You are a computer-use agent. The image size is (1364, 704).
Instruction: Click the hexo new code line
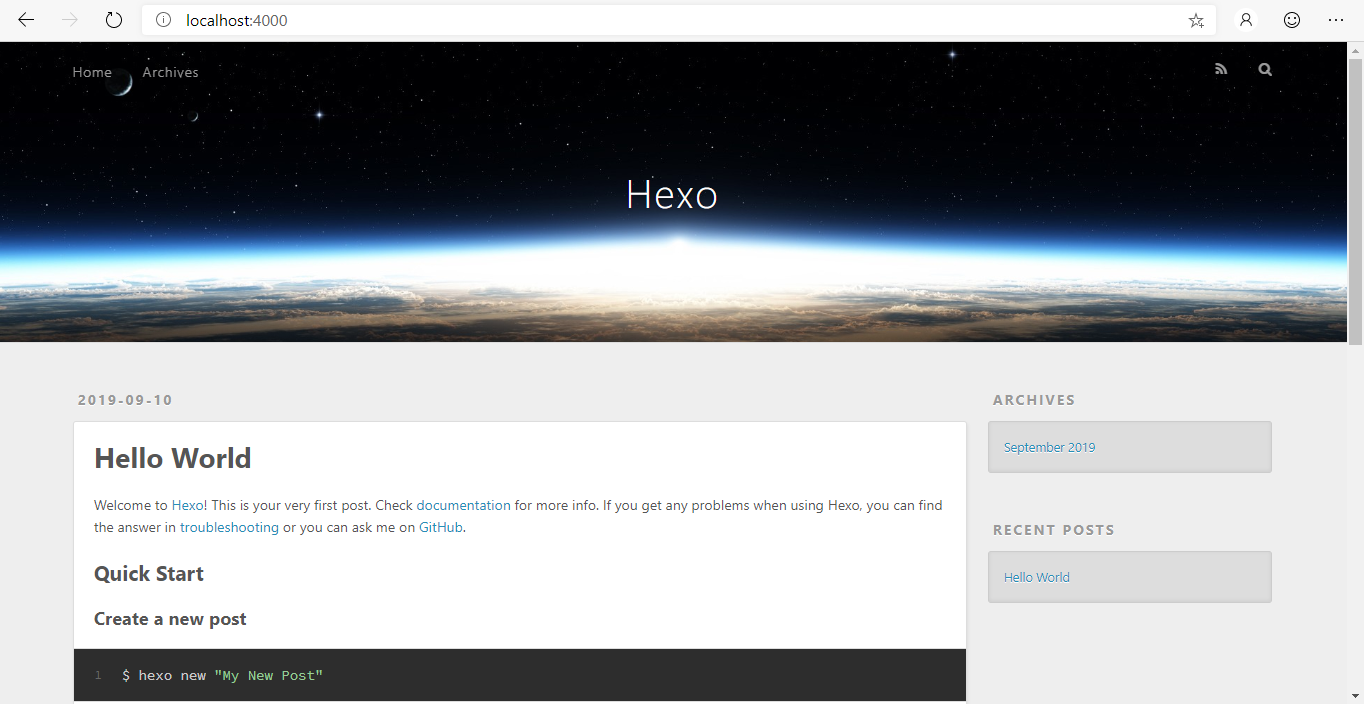(222, 676)
